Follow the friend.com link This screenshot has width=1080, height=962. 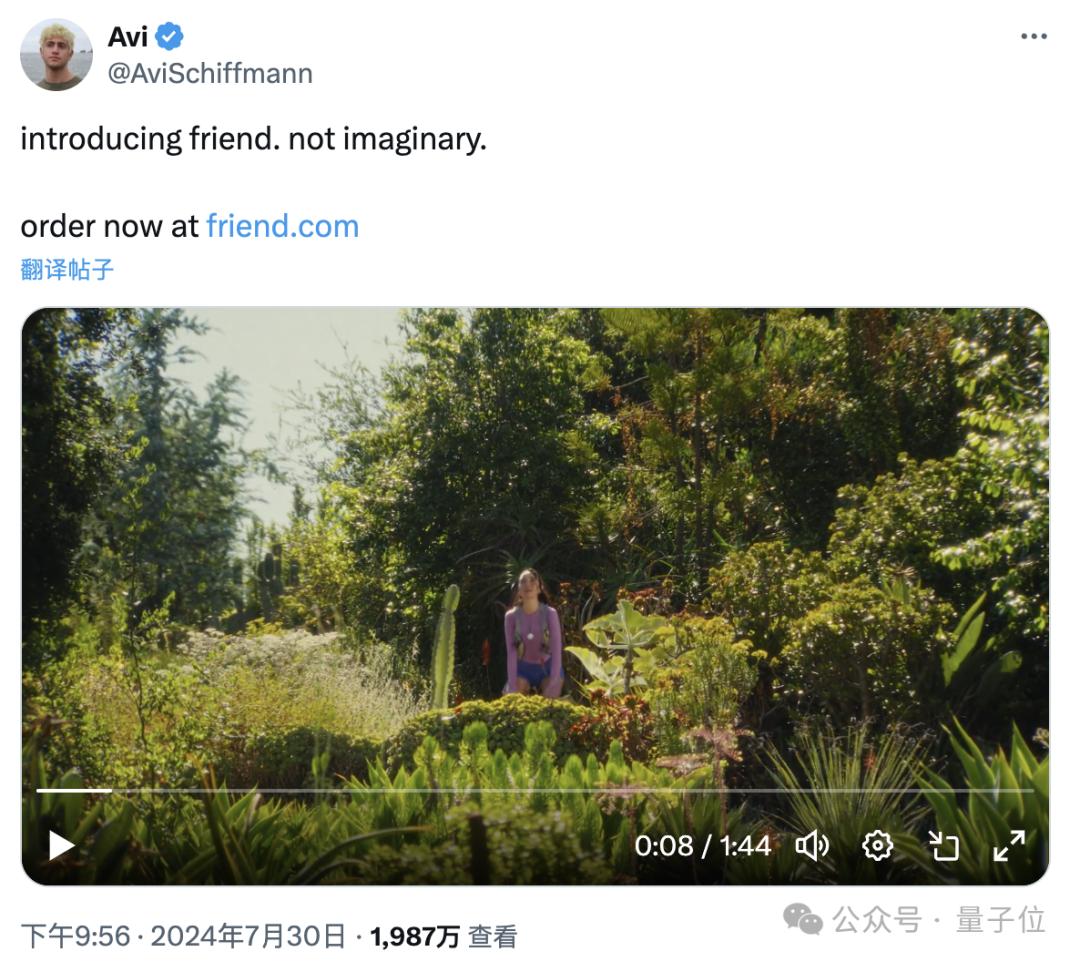(282, 226)
